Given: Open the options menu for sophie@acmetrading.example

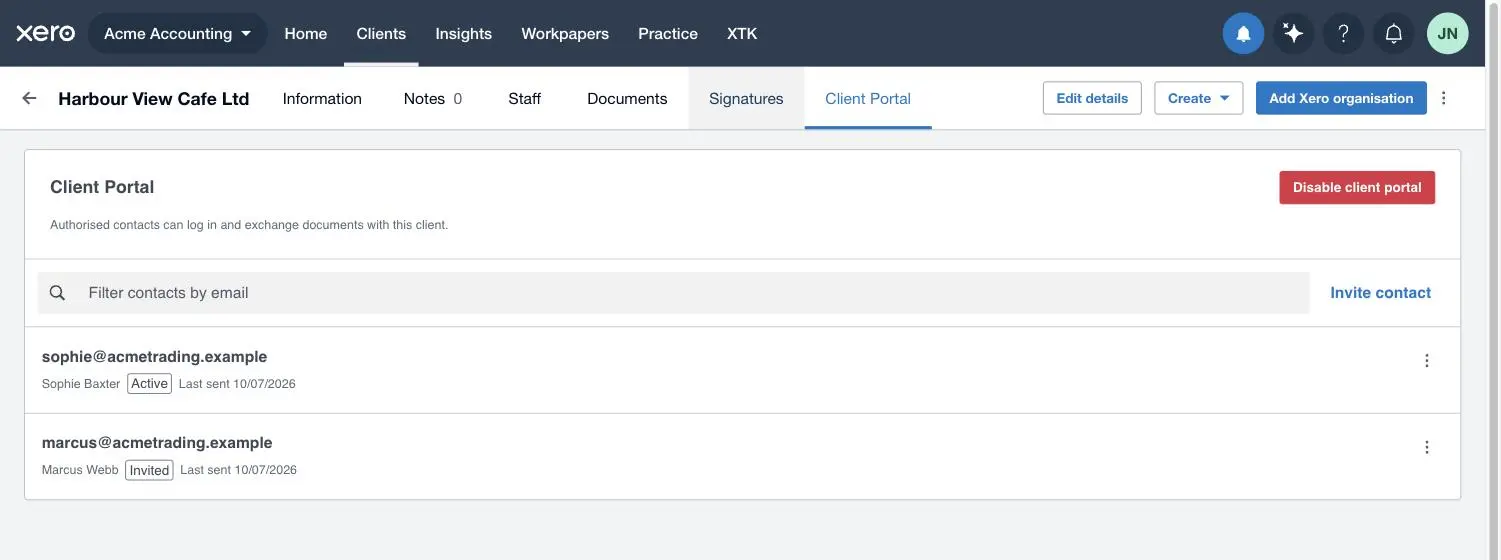Looking at the screenshot, I should tap(1427, 361).
